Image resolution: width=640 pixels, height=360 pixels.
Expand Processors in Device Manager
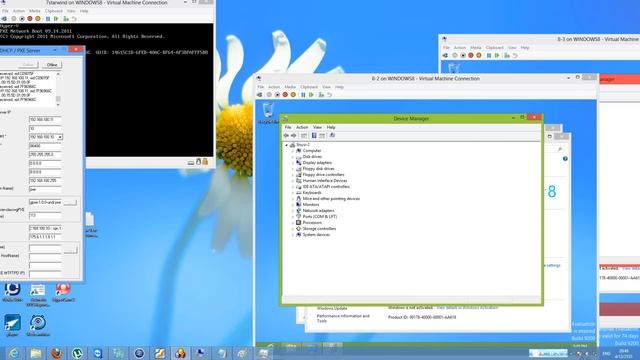[293, 223]
